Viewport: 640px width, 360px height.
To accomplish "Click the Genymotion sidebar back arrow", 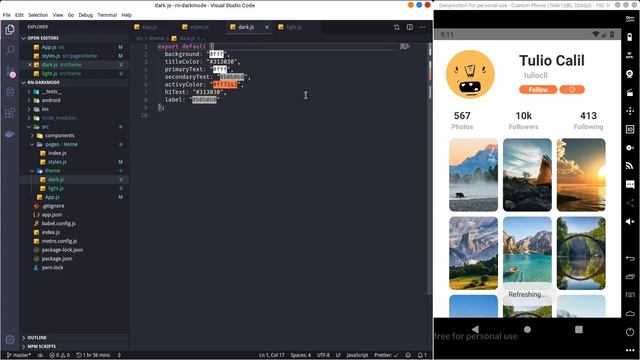I will [x=630, y=258].
